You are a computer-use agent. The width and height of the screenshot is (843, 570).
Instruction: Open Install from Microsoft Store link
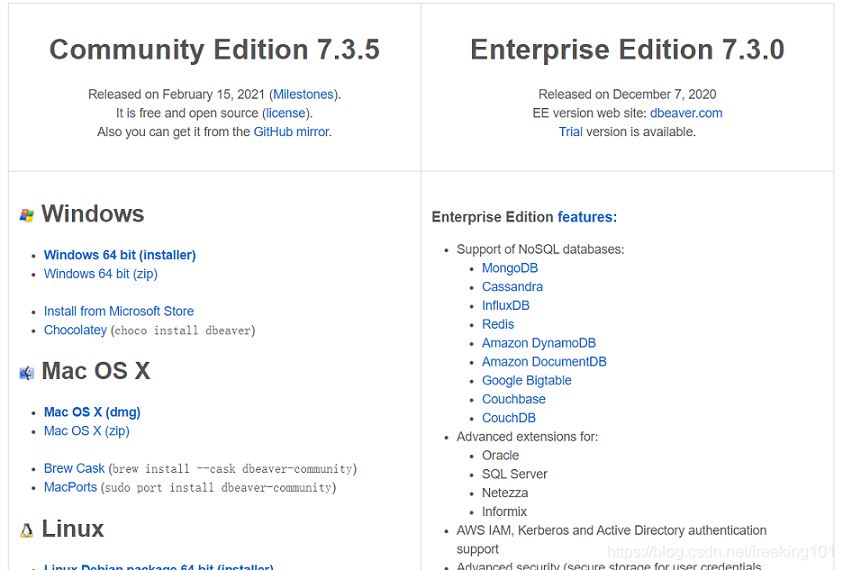[x=119, y=311]
